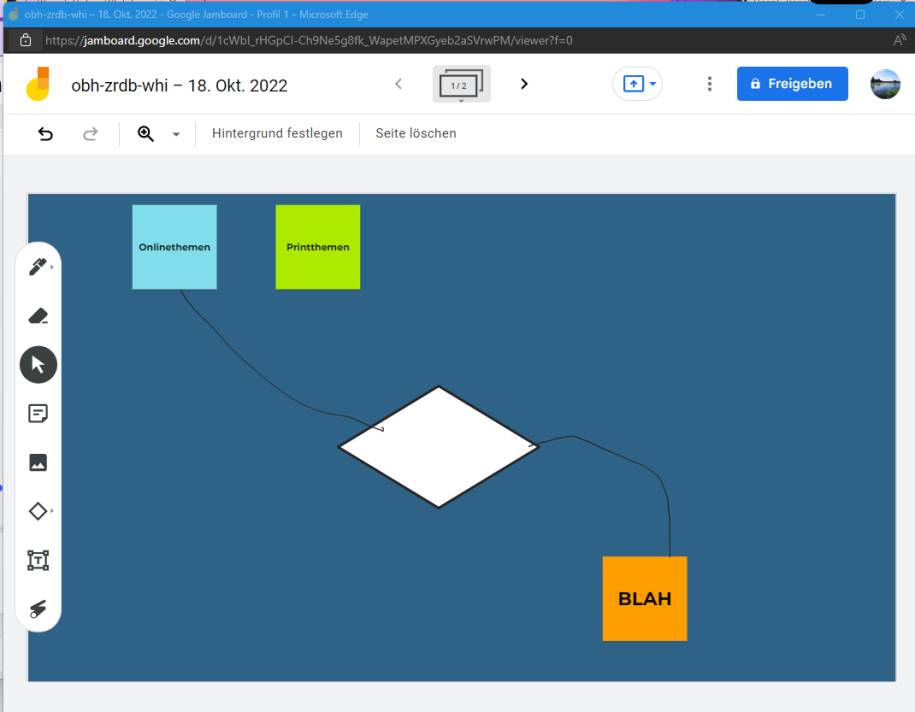Redo the last action
Screen dimensions: 915x712
(89, 133)
